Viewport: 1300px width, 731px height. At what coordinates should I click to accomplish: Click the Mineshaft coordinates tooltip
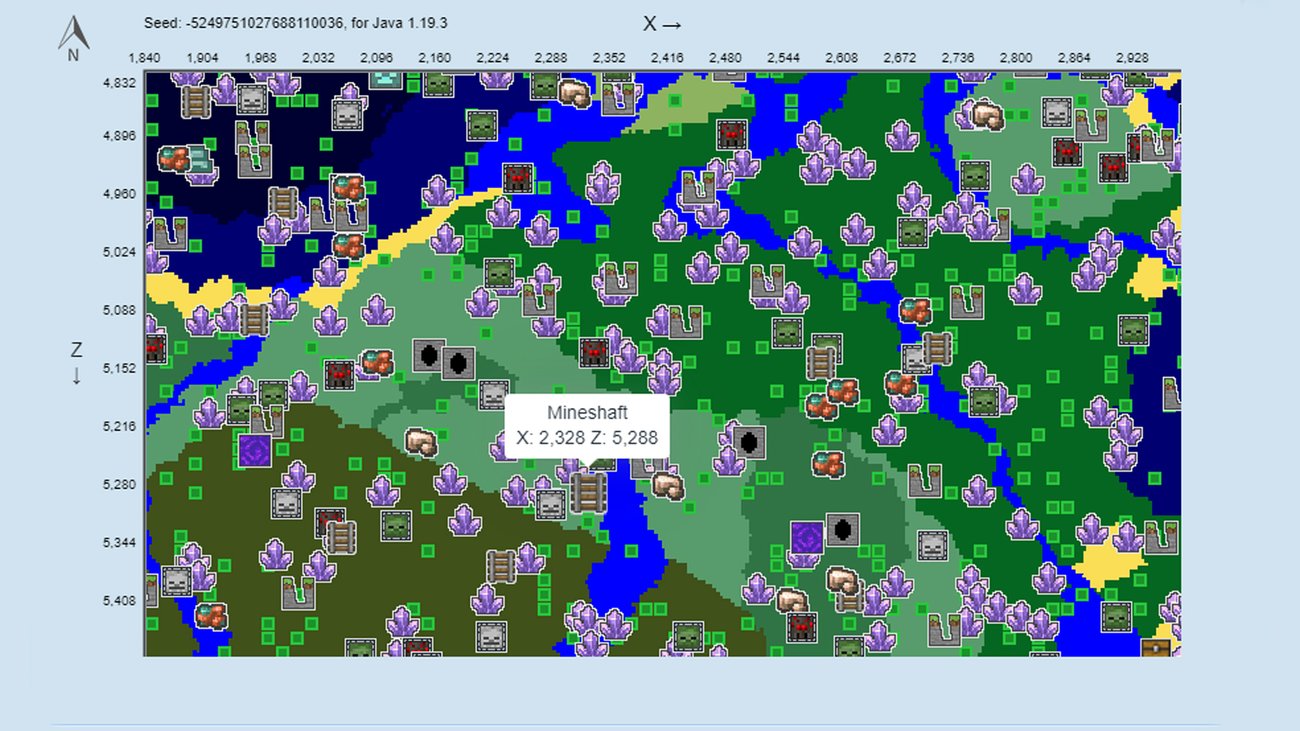pos(588,425)
